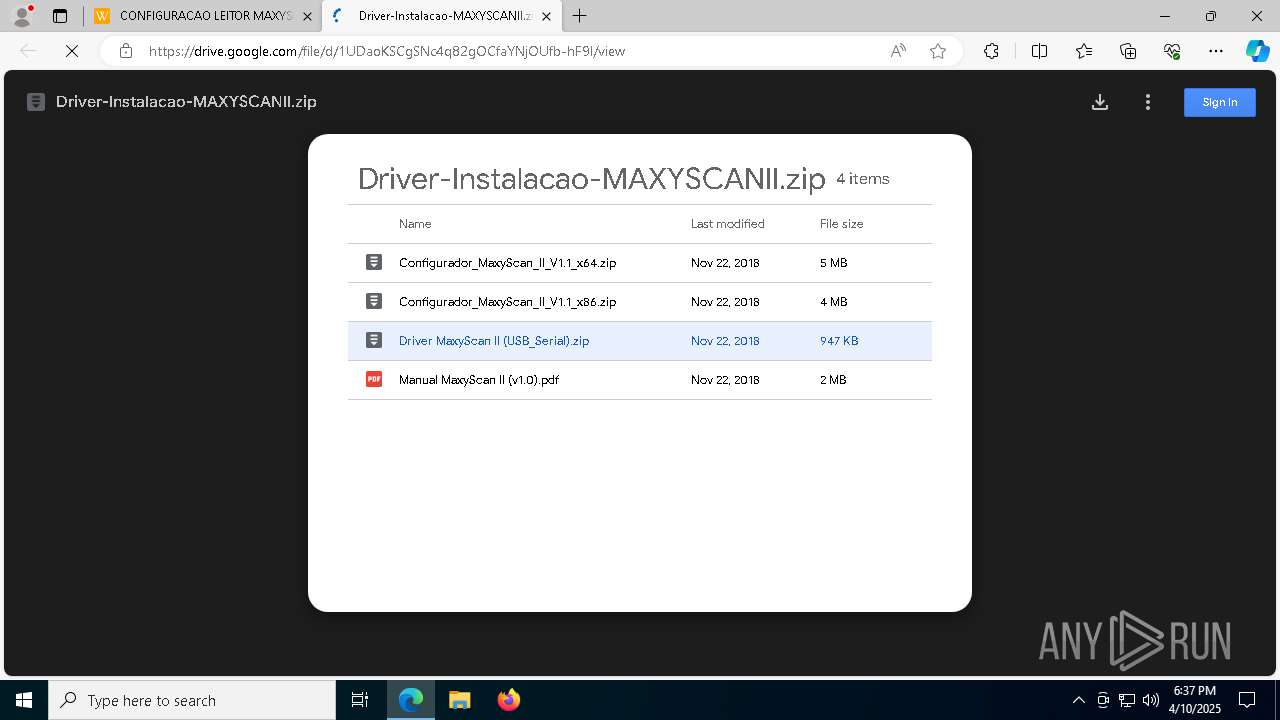This screenshot has width=1280, height=720.
Task: Show hidden system tray icons
Action: [x=1078, y=700]
